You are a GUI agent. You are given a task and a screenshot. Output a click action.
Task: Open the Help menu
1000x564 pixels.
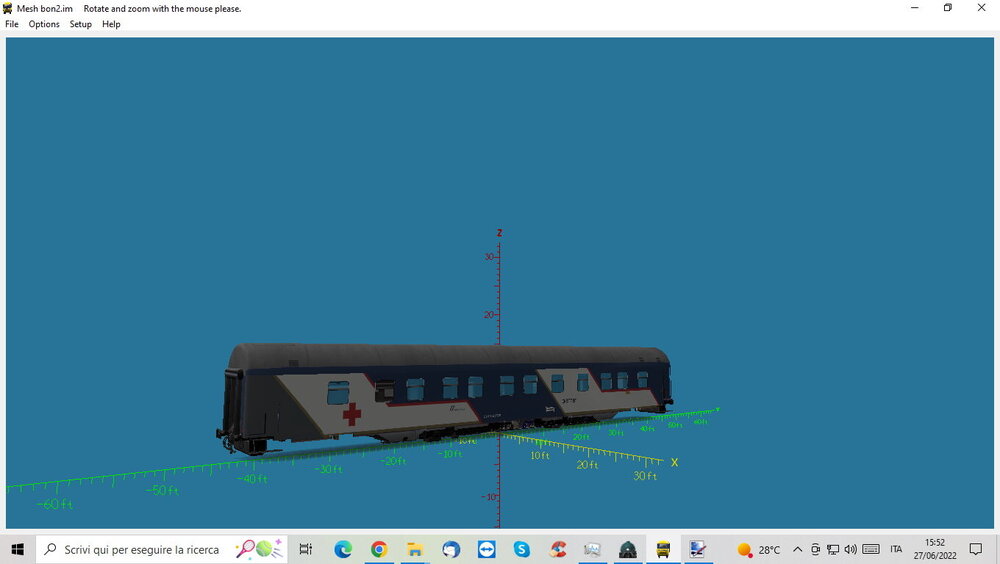pos(111,24)
